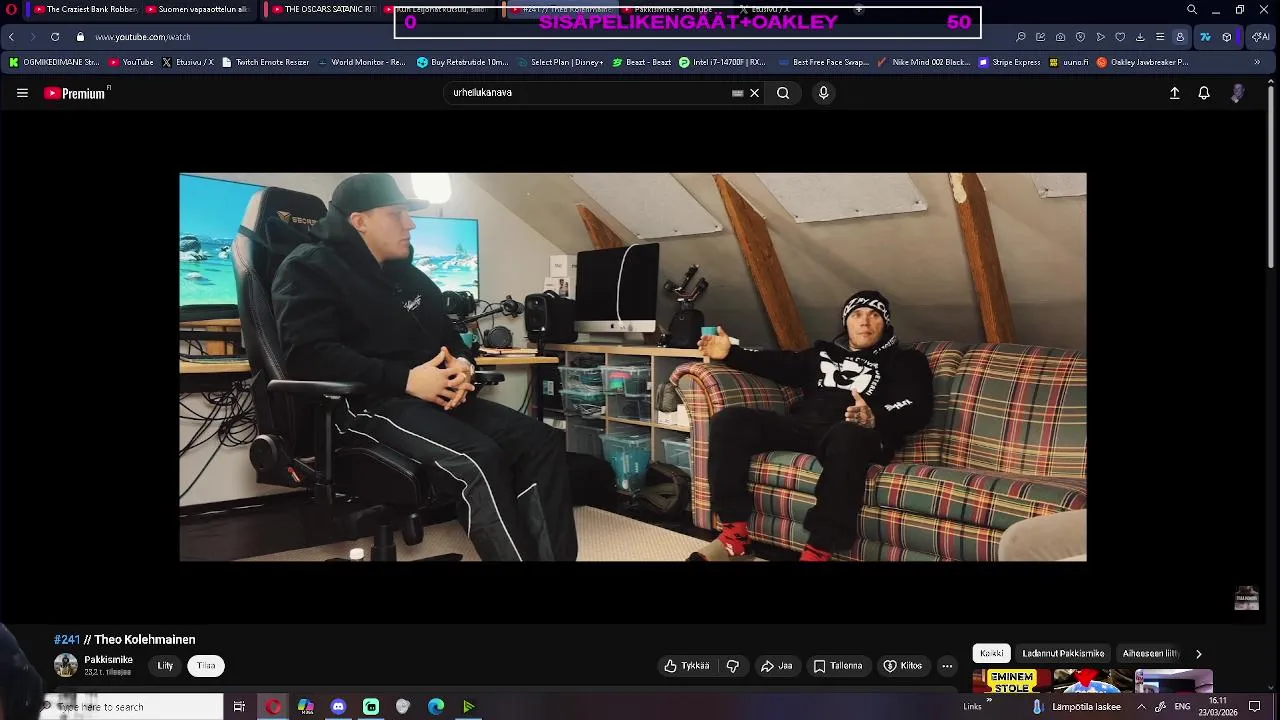Start voice search with the microphone
Screen dimensions: 1280x720
823,93
